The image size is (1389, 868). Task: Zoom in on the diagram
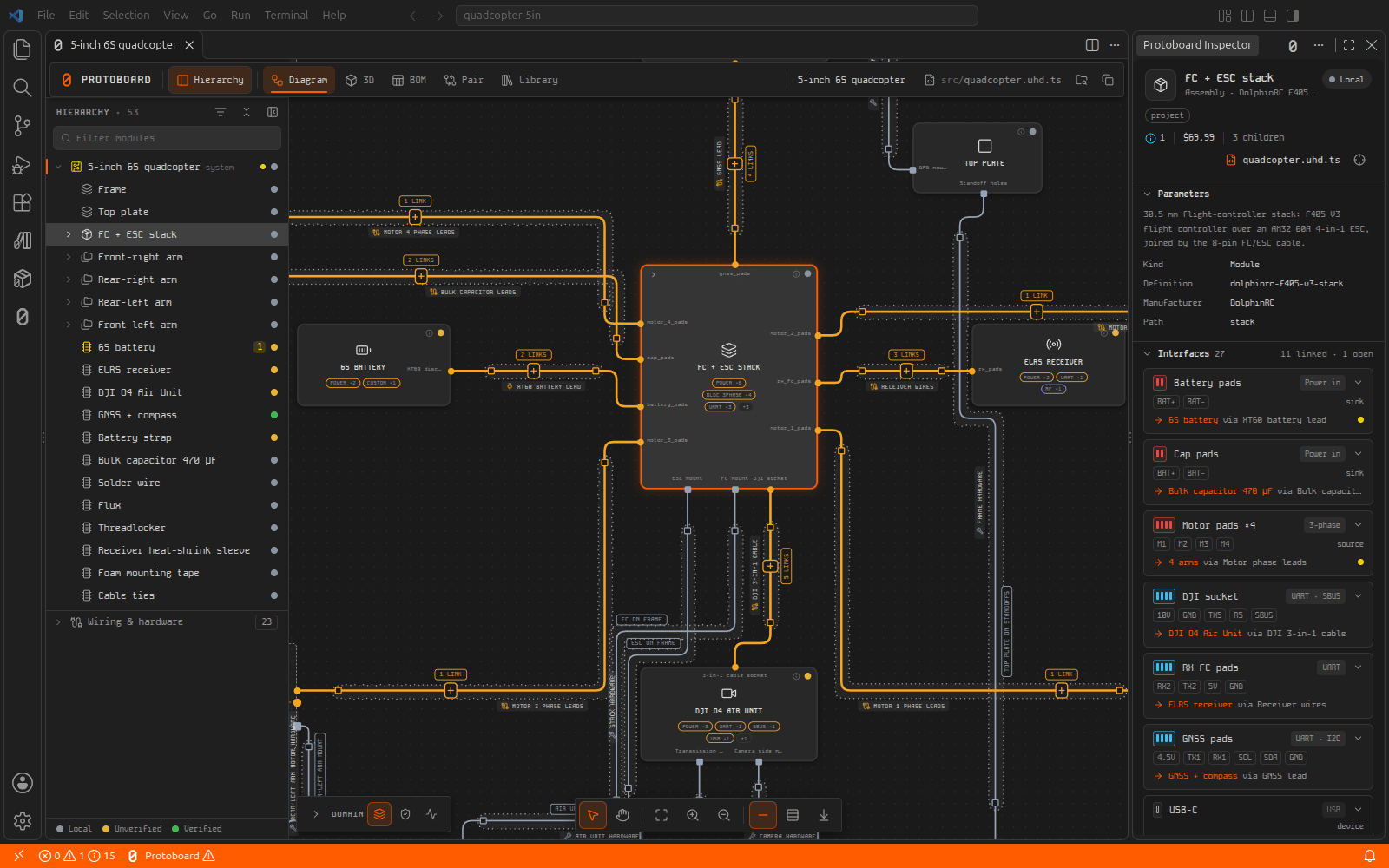click(x=693, y=815)
